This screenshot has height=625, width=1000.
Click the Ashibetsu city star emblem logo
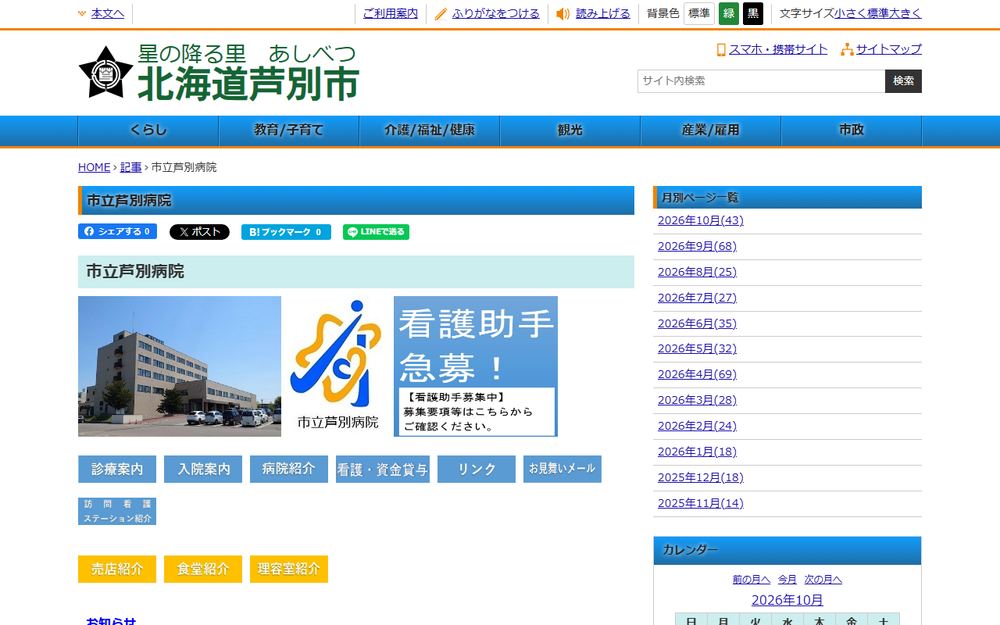(x=105, y=73)
